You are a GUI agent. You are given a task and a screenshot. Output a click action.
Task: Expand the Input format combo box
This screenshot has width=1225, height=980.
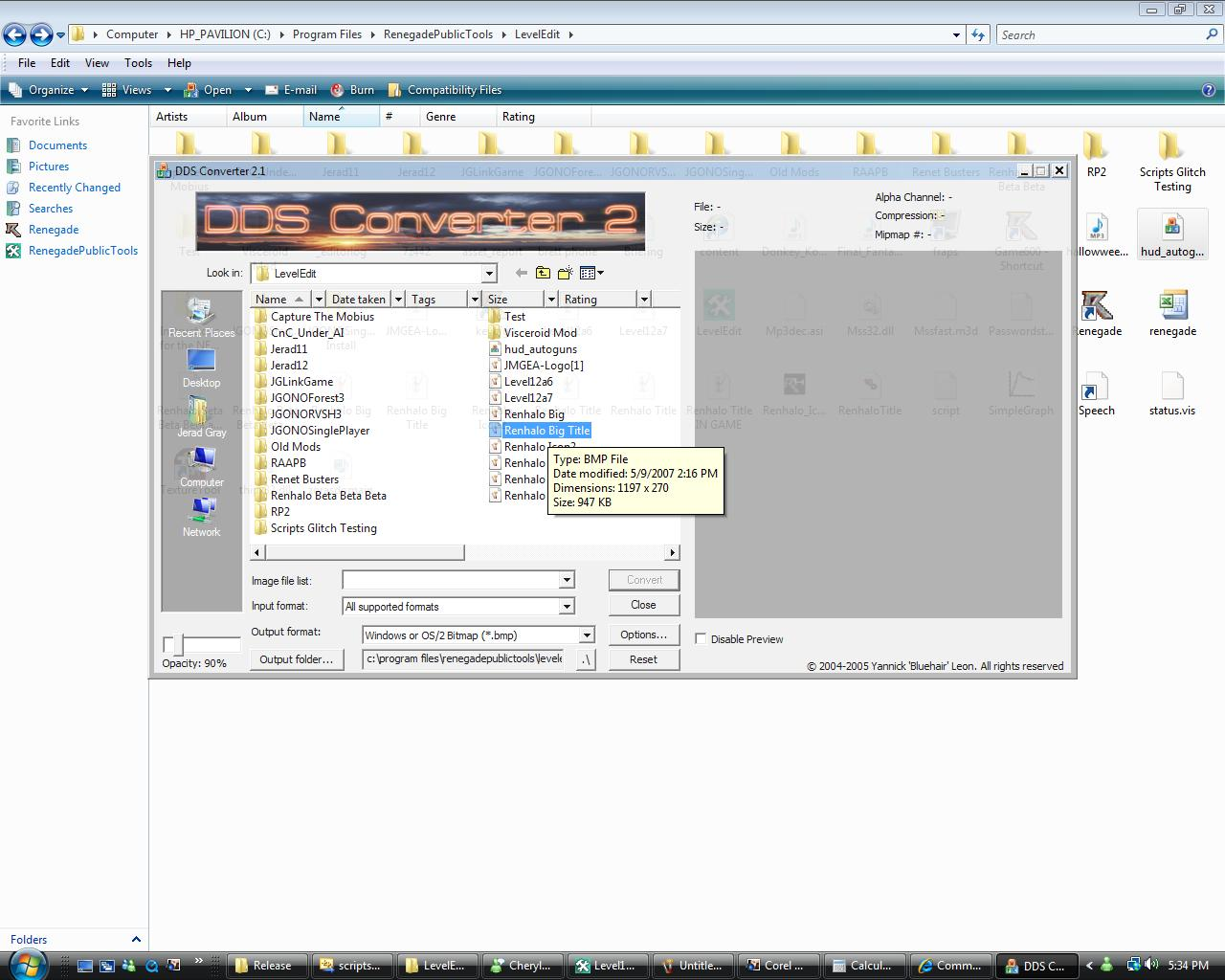point(567,607)
